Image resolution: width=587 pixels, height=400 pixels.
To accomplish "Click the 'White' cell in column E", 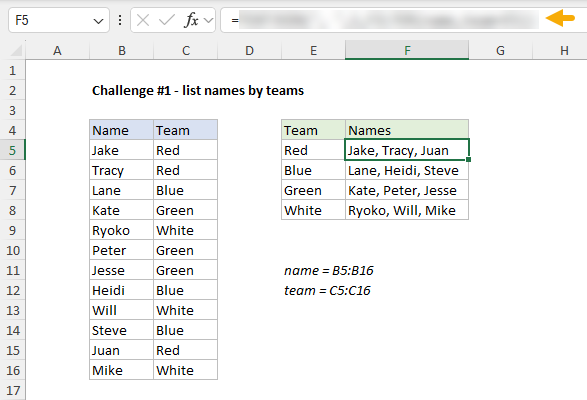I will point(313,210).
